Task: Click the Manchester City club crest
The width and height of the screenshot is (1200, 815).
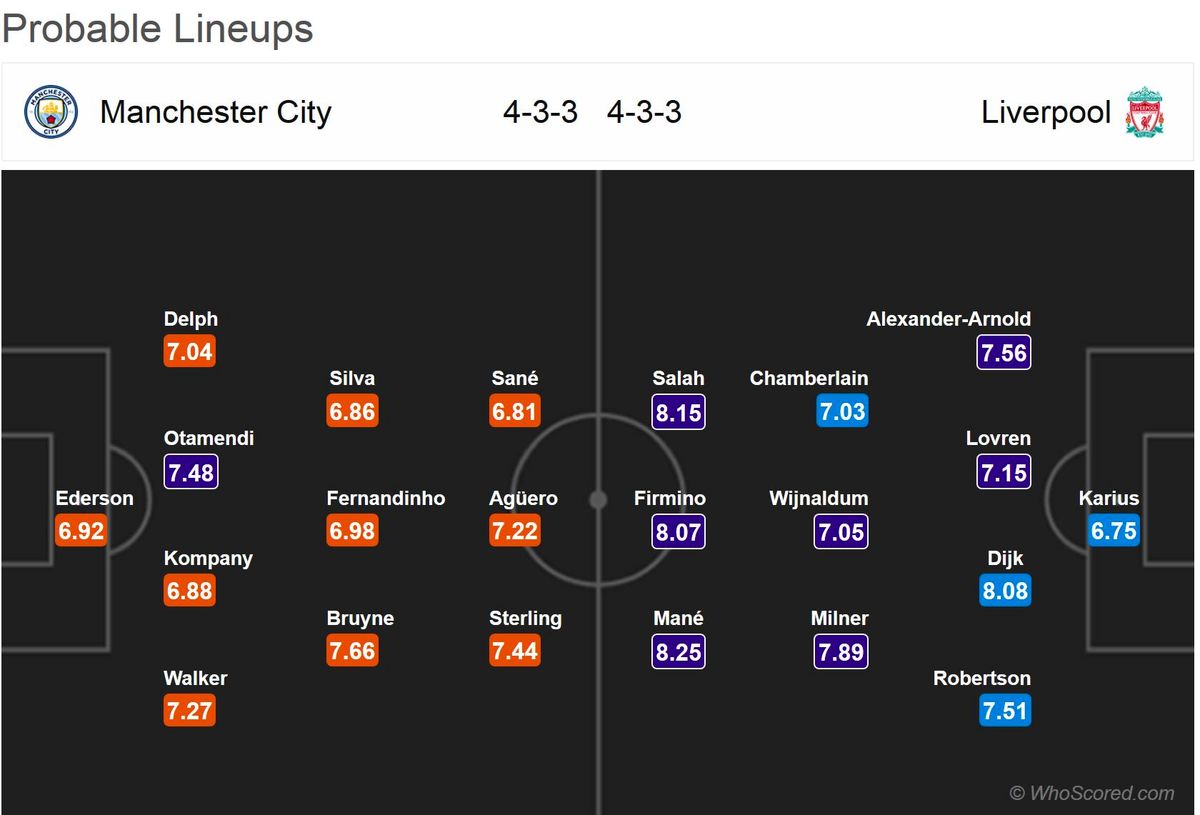Action: pos(51,112)
